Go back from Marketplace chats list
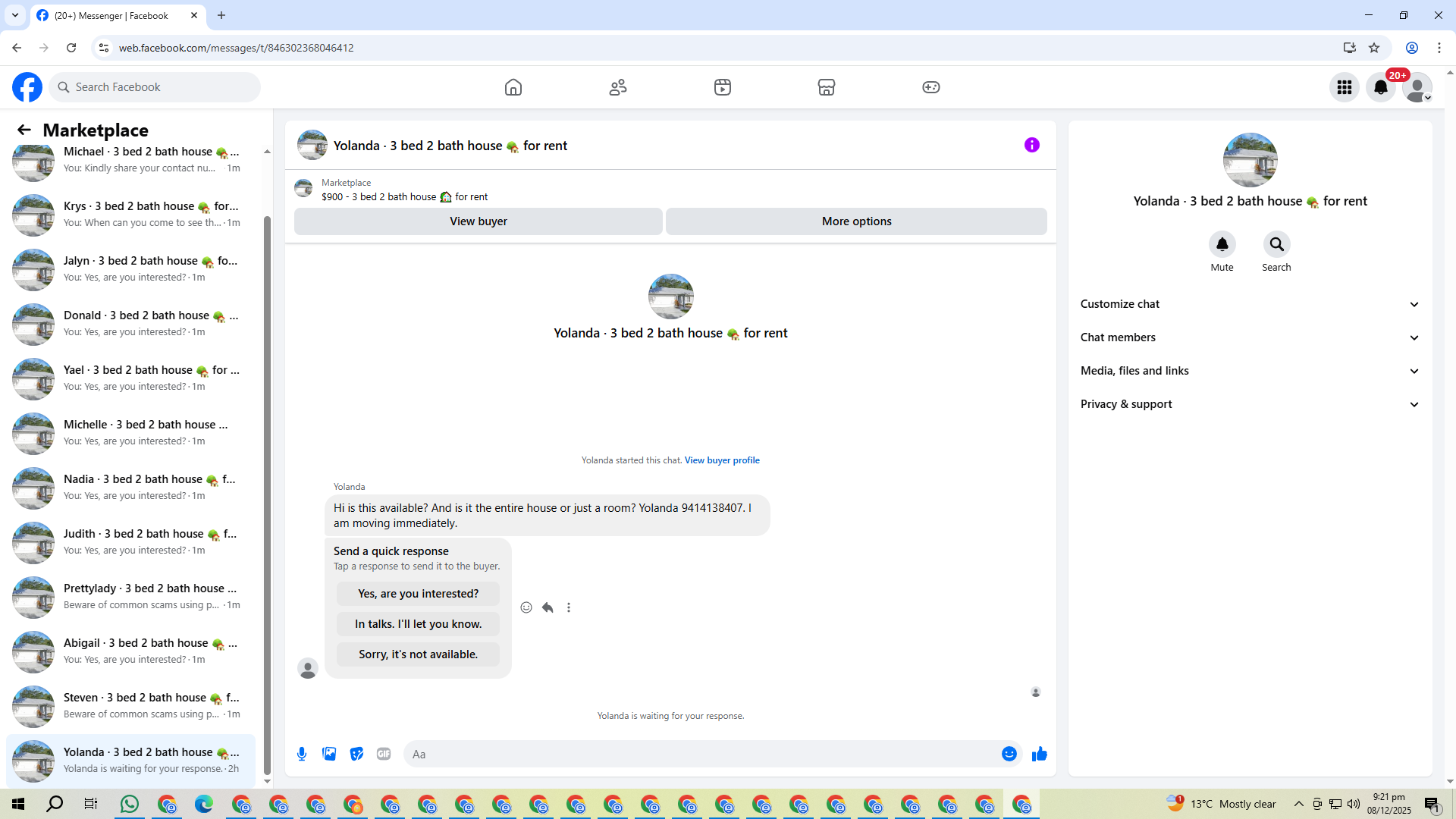The width and height of the screenshot is (1456, 819). click(x=24, y=130)
